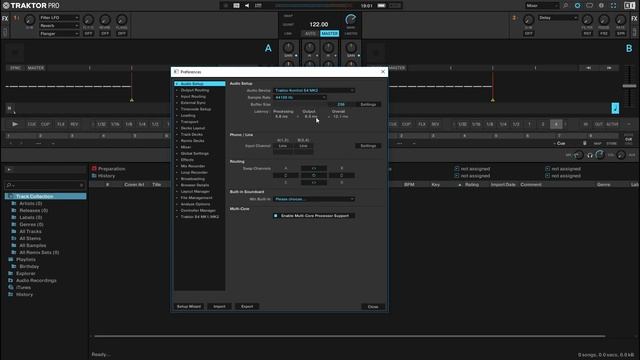
Task: Click the blue circle status icon in header
Action: tap(578, 6)
